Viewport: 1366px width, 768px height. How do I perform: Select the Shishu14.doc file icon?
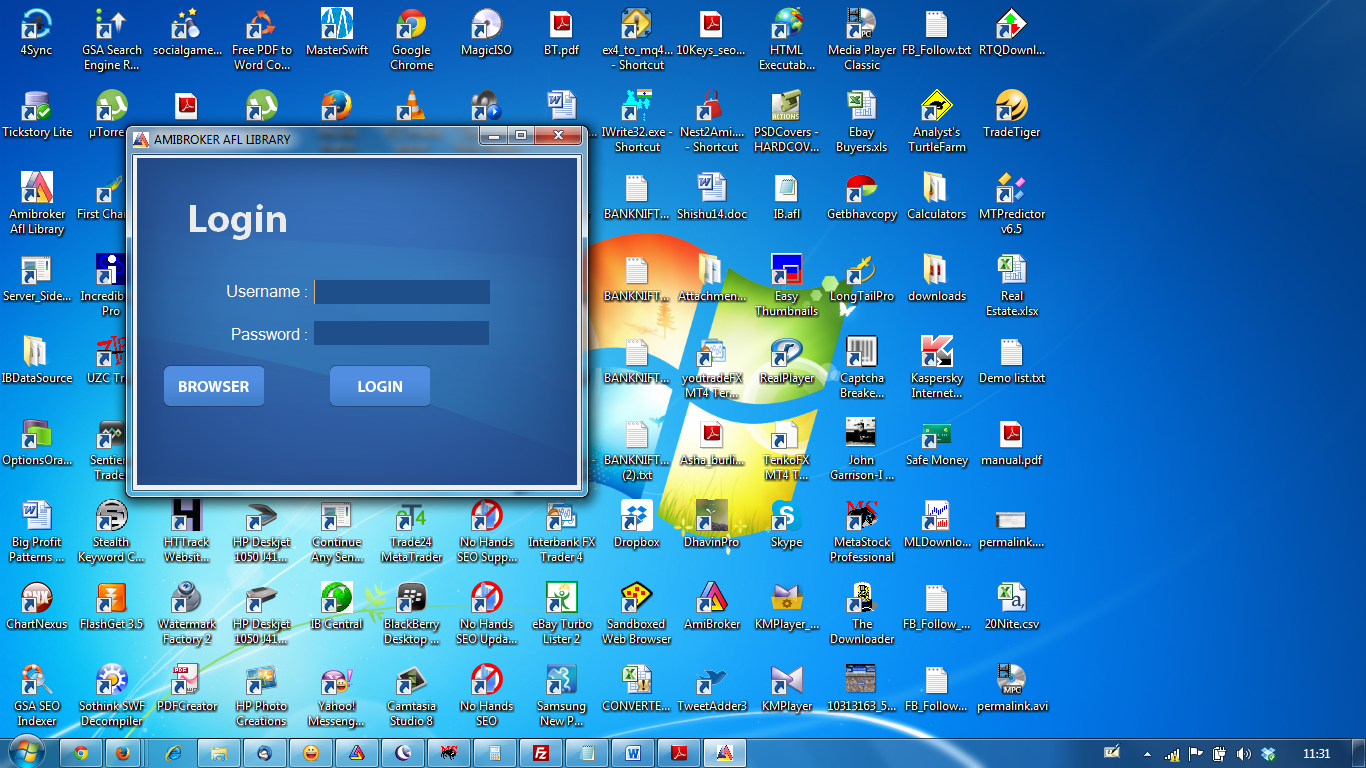(x=712, y=196)
